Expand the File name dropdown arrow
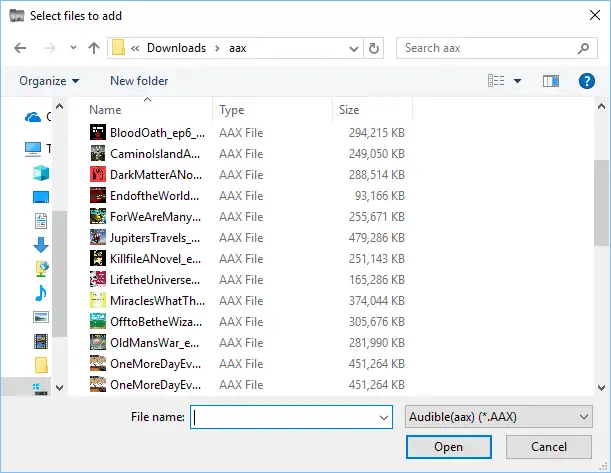Screen dimensions: 611x473 [384, 417]
